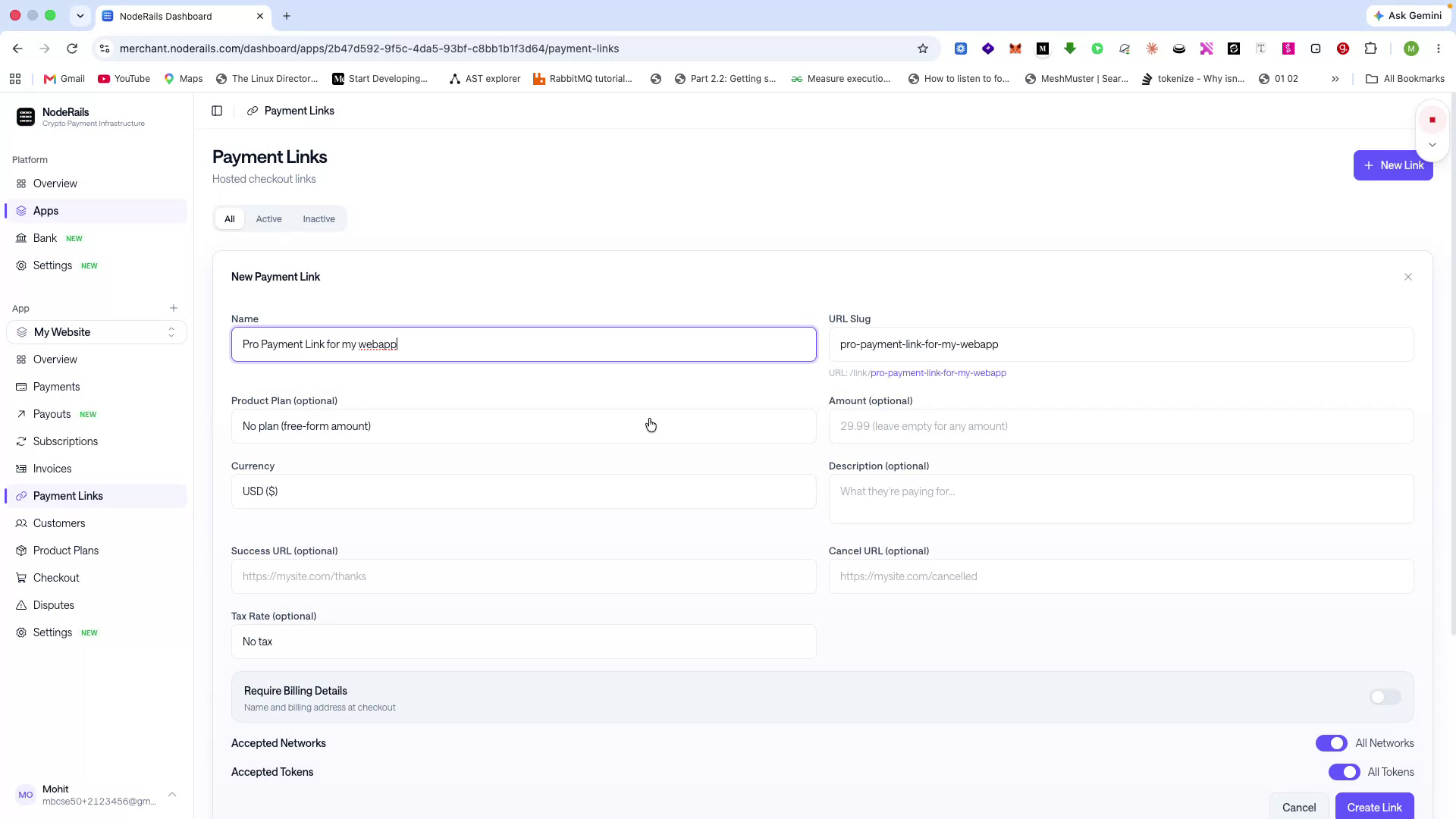This screenshot has width=1456, height=819.
Task: Open the app Overview under My Website
Action: point(96,359)
